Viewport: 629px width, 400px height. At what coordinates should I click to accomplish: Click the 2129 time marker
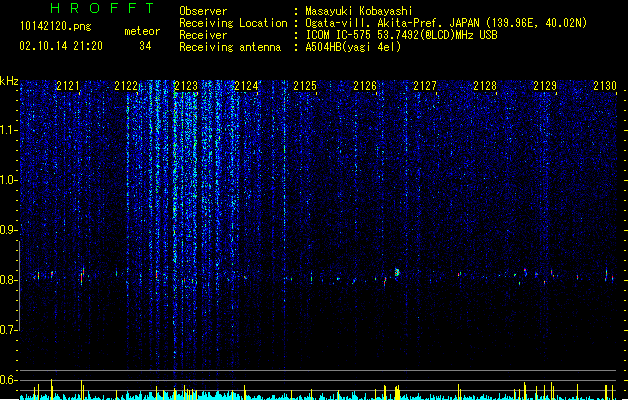(x=545, y=86)
